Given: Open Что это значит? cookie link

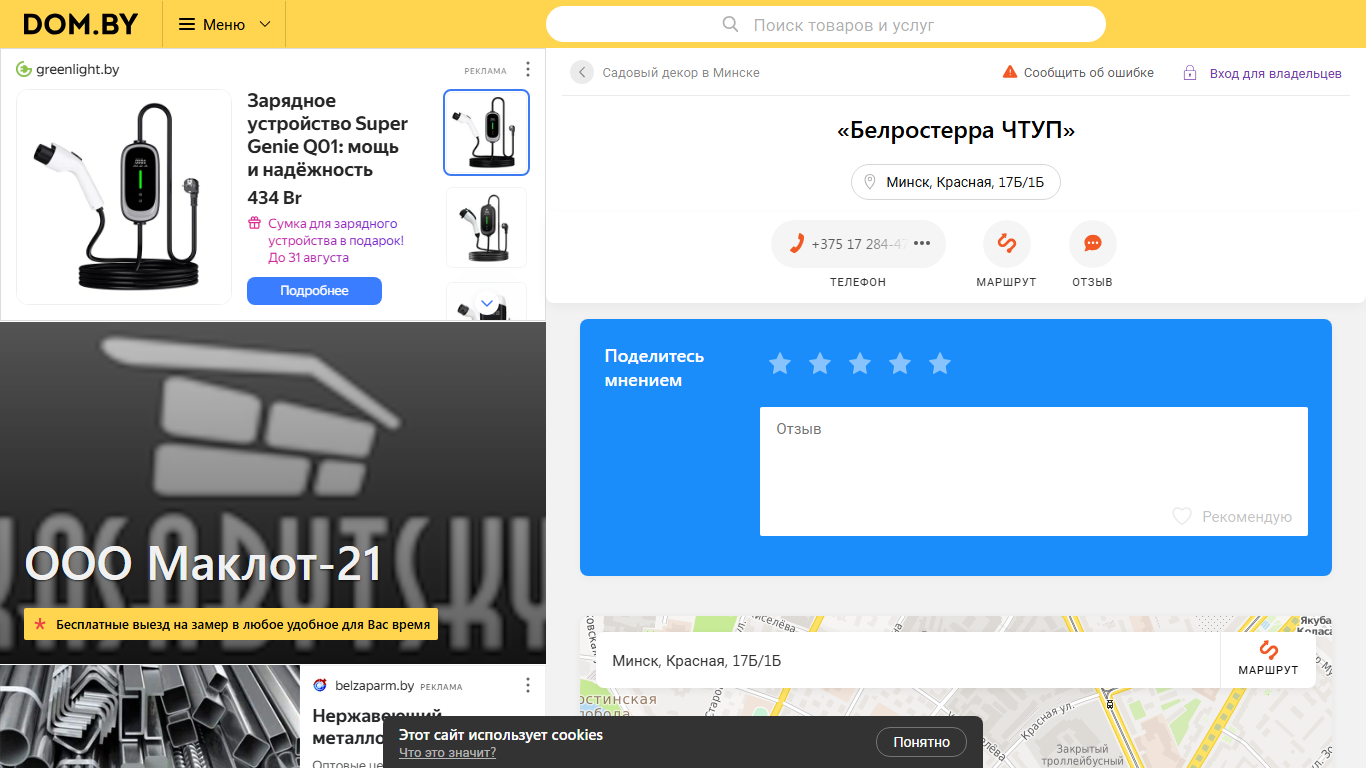Looking at the screenshot, I should [x=447, y=753].
